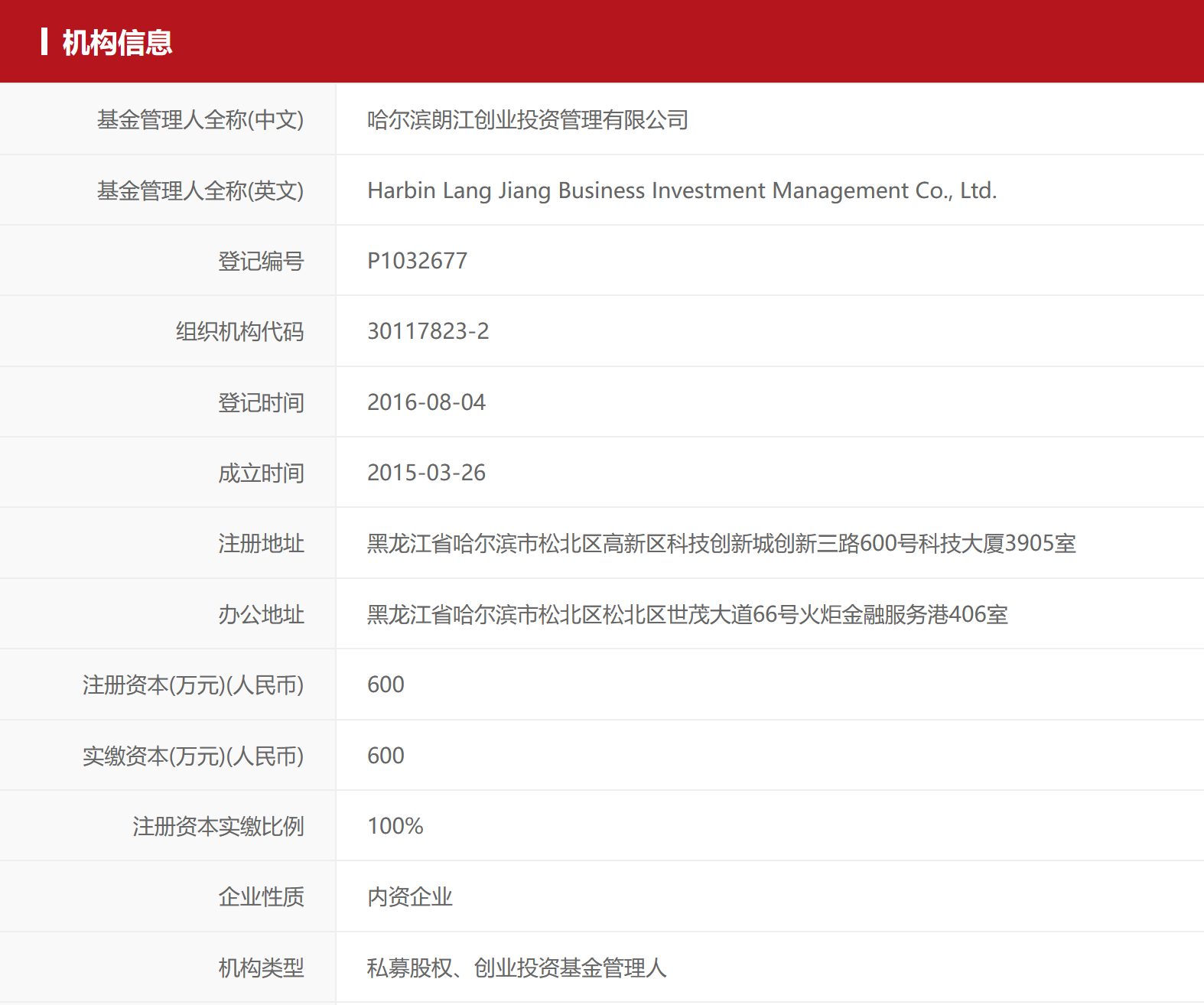Select company name 哈尔滨朗江创业投资管理有限公司
Screen dimensions: 1204x1005
pyautogui.click(x=528, y=119)
